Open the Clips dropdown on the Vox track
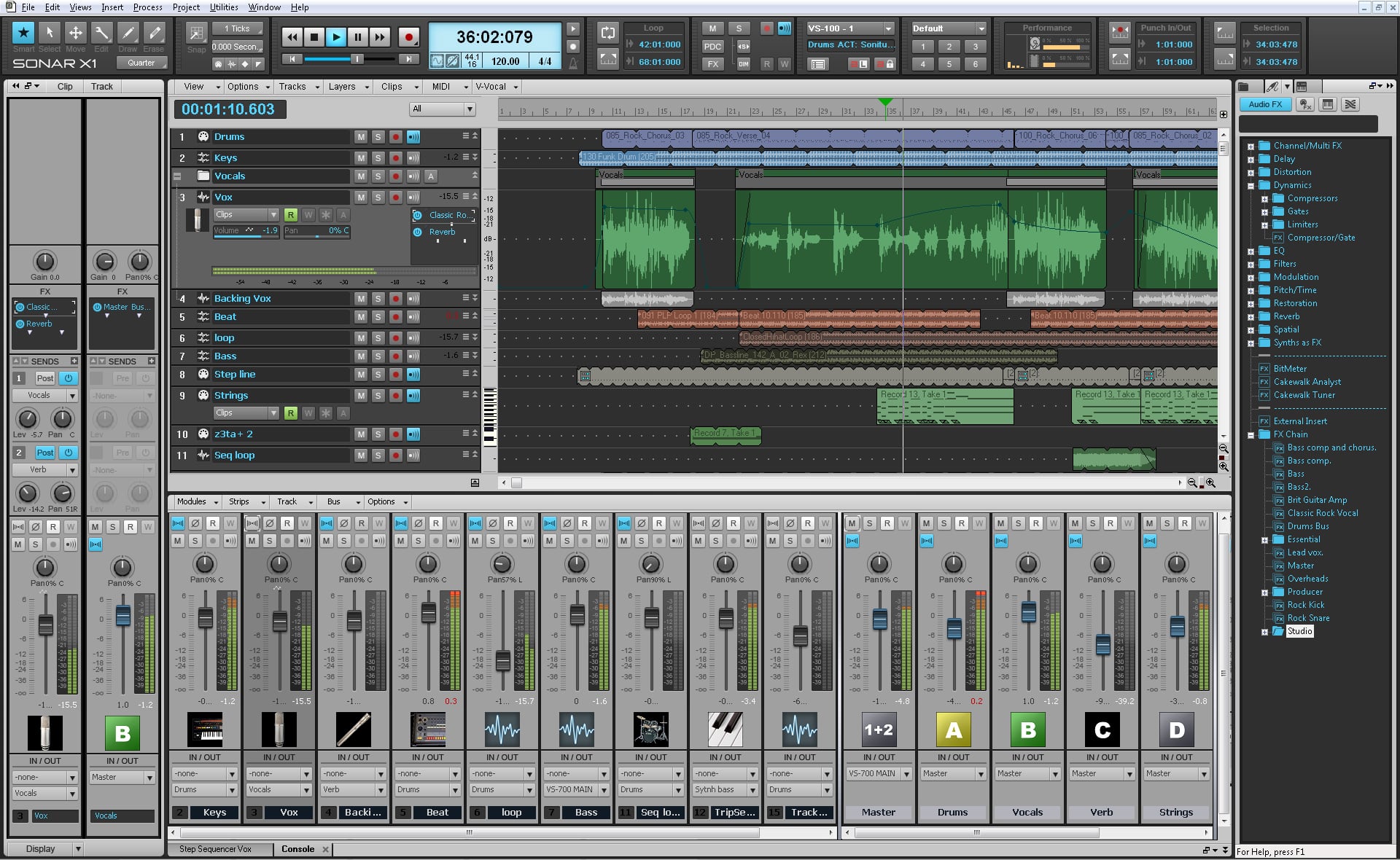 click(x=246, y=214)
